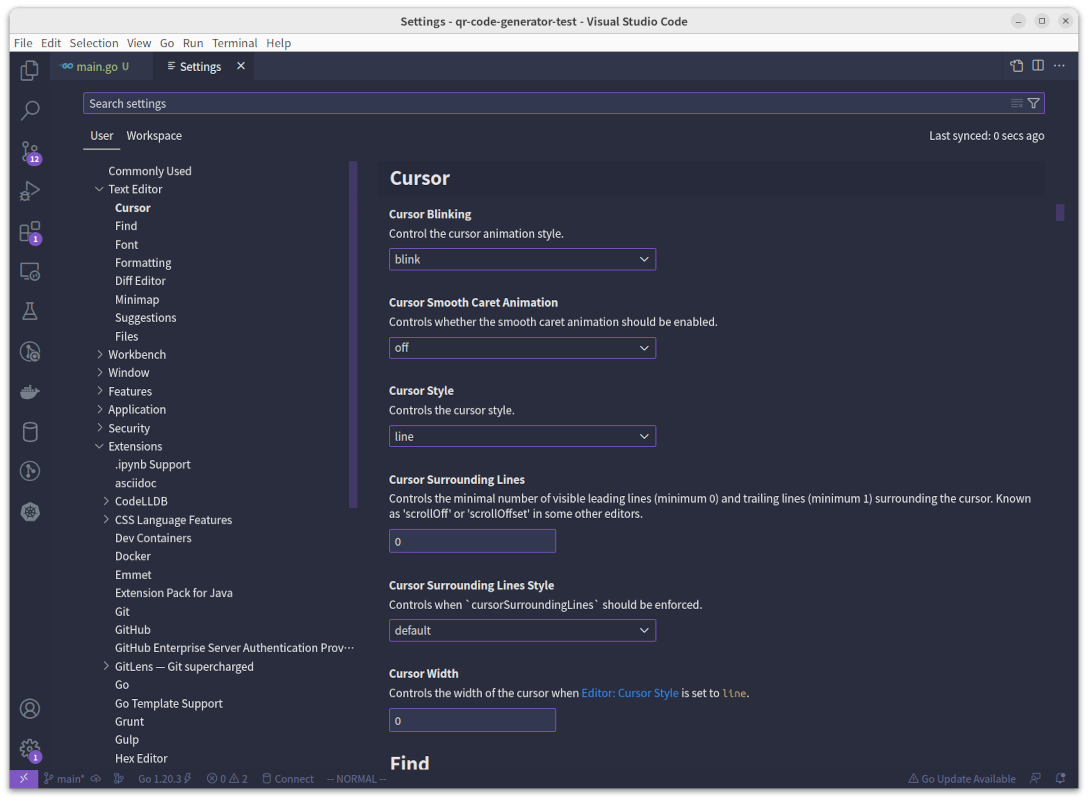This screenshot has width=1088, height=800.
Task: Click Go Update Available notice
Action: (x=962, y=778)
